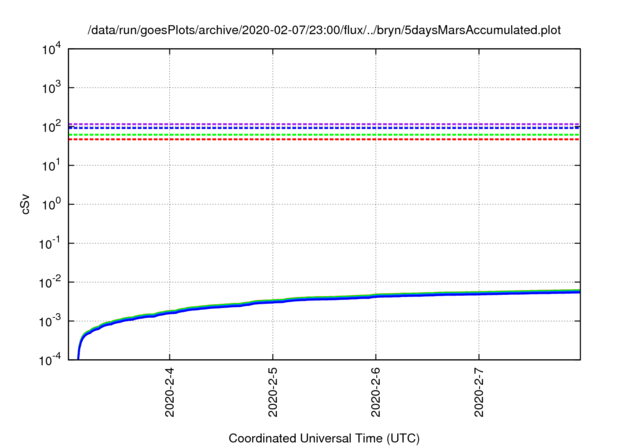This screenshot has height=448, width=640.
Task: Select the 10^-4 y-axis label
Action: (x=50, y=360)
